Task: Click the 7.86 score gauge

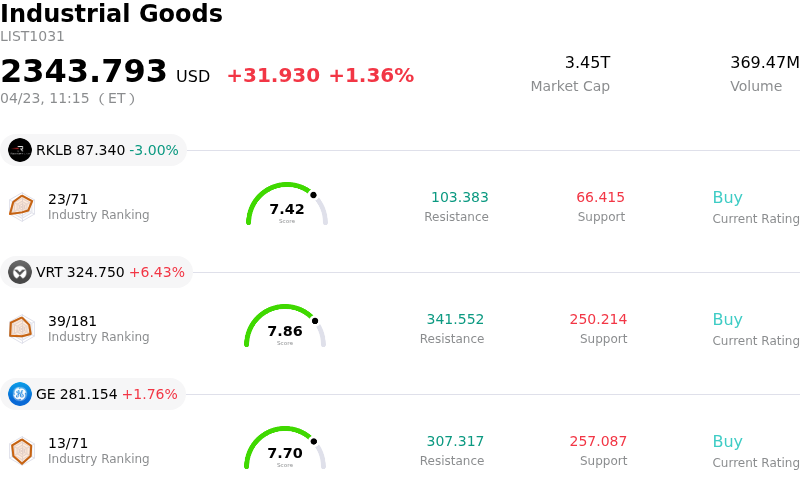Action: (x=285, y=329)
